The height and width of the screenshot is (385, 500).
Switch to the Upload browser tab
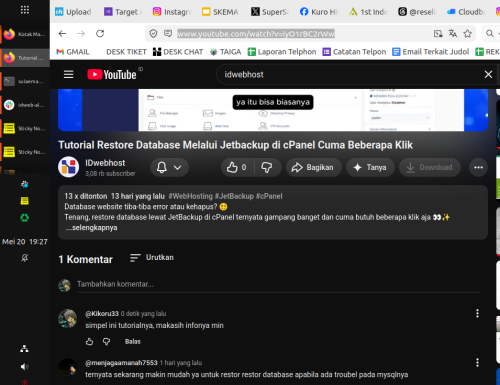[x=73, y=12]
